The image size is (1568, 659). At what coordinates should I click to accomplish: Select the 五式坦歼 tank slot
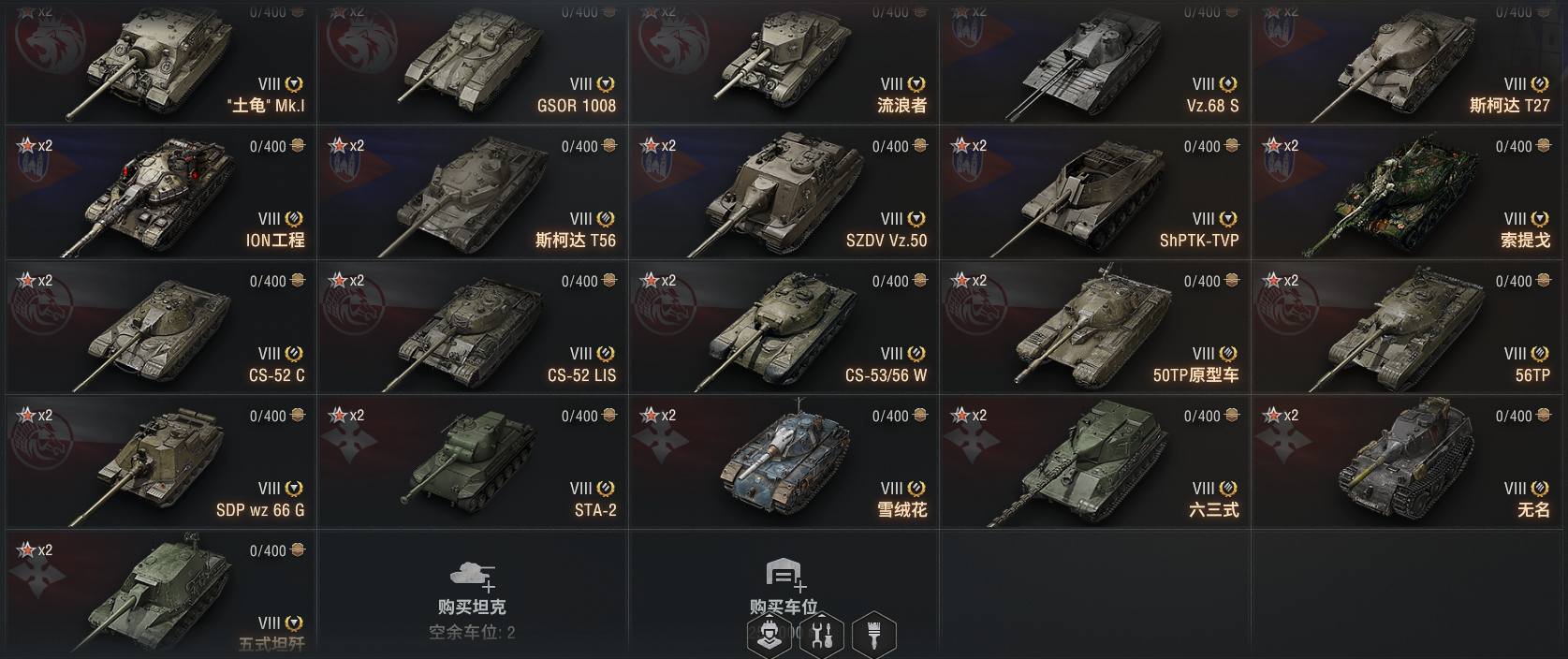tap(160, 596)
